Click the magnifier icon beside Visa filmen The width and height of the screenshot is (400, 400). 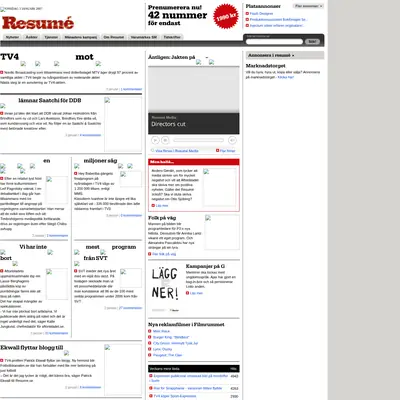point(153,151)
